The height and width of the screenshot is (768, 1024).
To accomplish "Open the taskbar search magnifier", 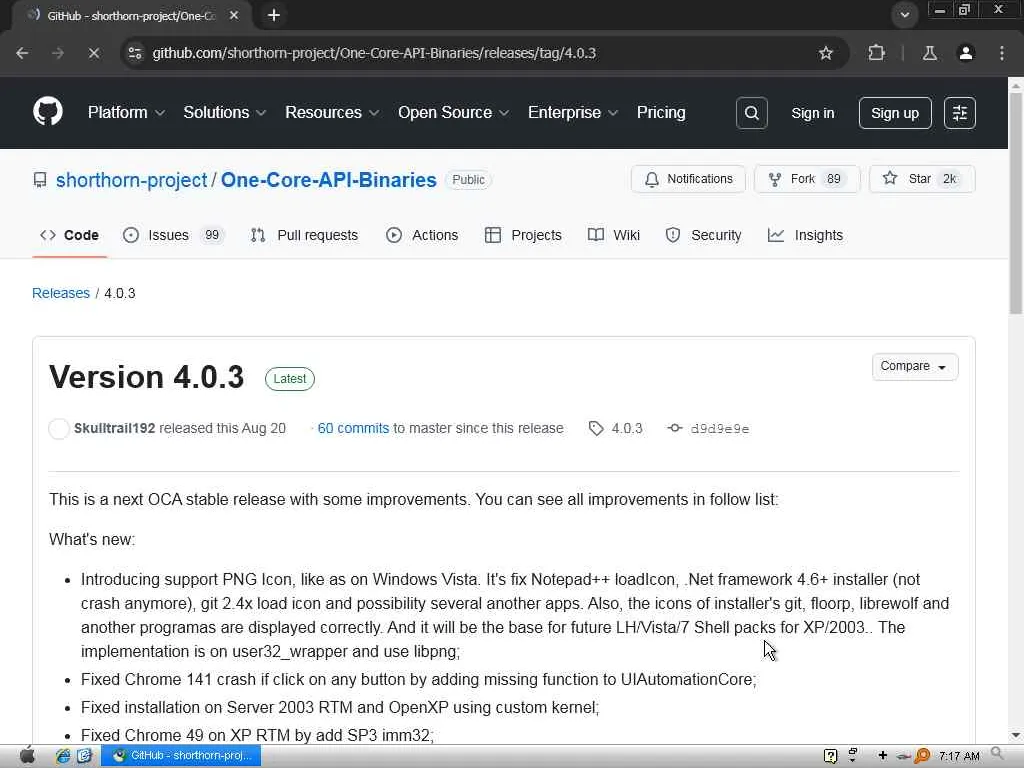I will [997, 754].
